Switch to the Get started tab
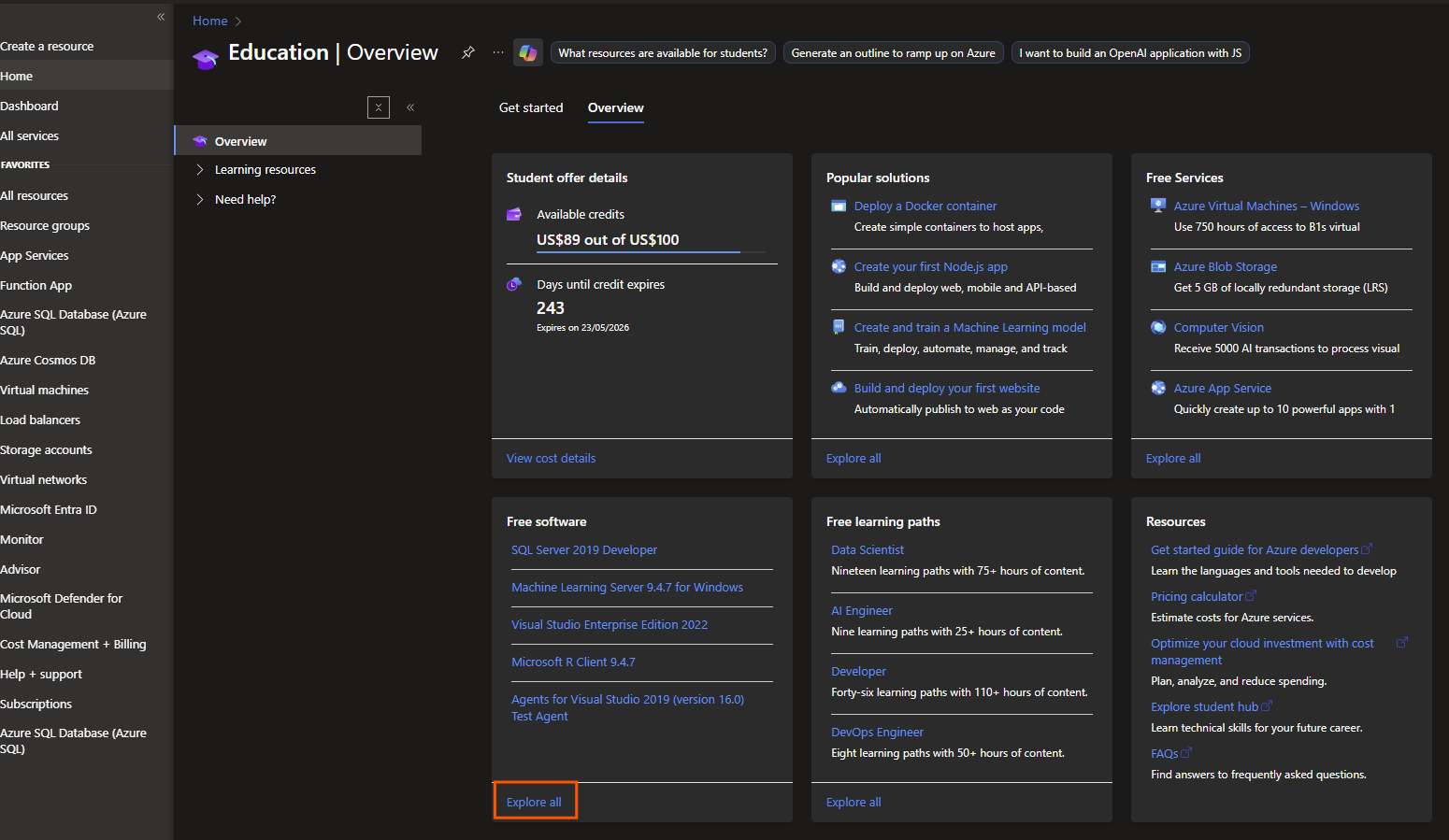Screen dimensions: 1449x840 [x=531, y=107]
